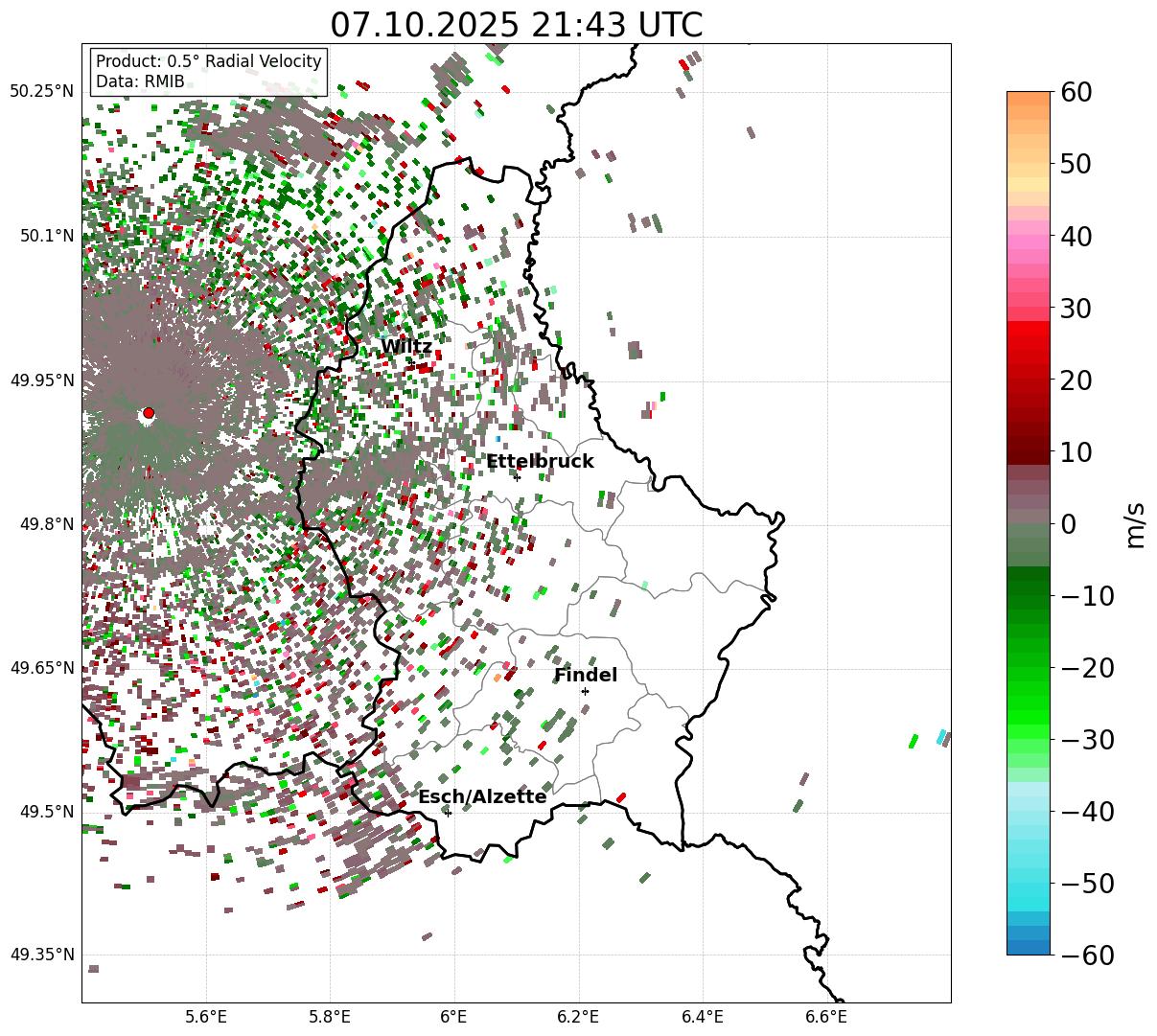Click the 49.95°N latitude tick label
Viewport: 1157px width, 1036px height.
pyautogui.click(x=42, y=380)
